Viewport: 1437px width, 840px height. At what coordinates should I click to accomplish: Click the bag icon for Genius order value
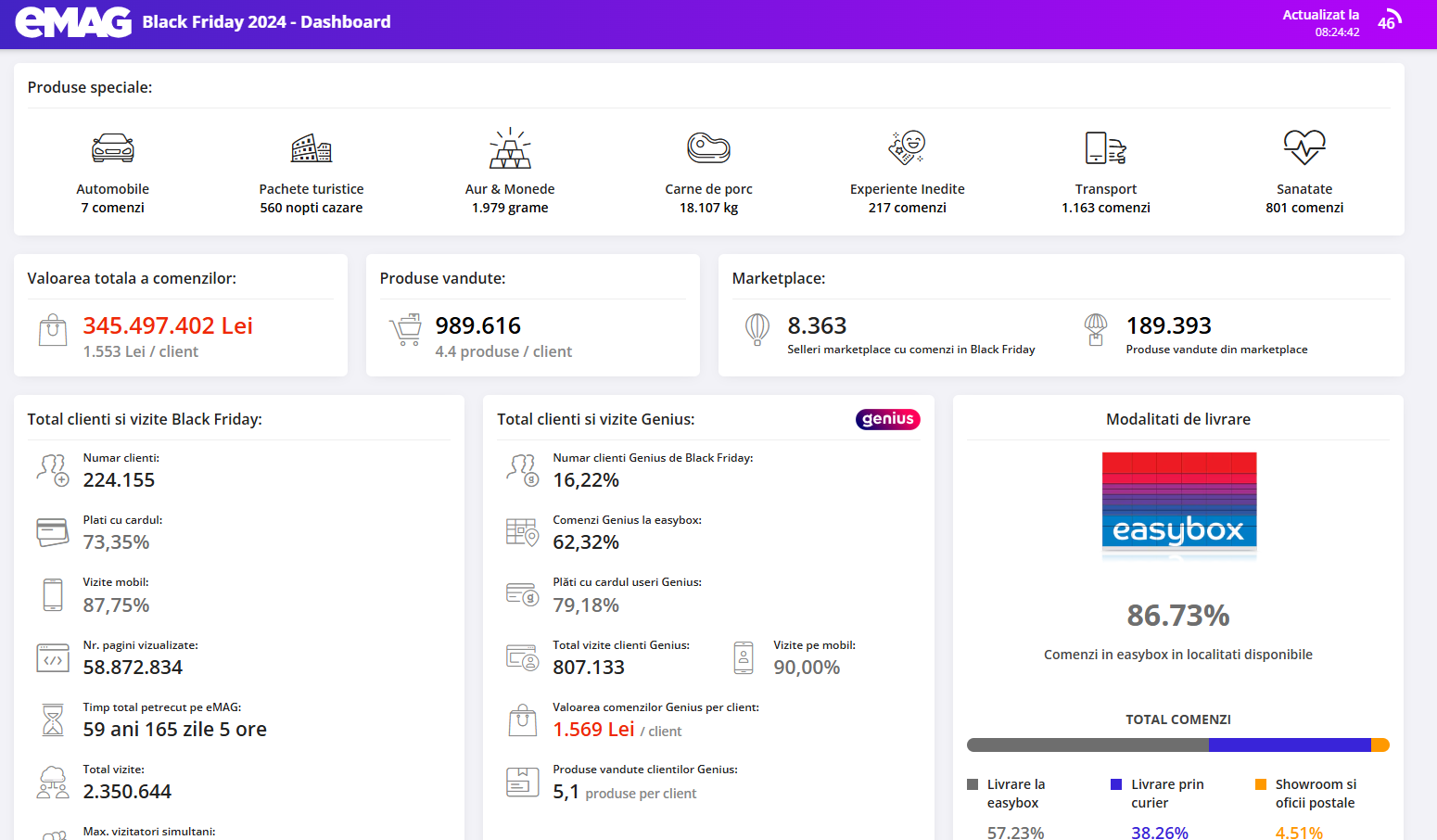[523, 719]
